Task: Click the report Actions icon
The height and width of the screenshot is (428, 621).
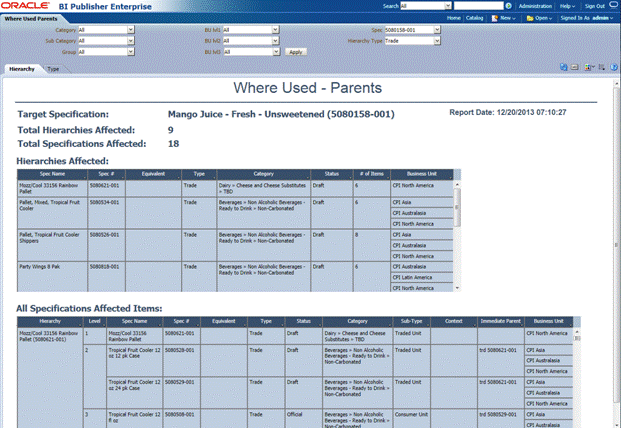Action: pyautogui.click(x=602, y=67)
